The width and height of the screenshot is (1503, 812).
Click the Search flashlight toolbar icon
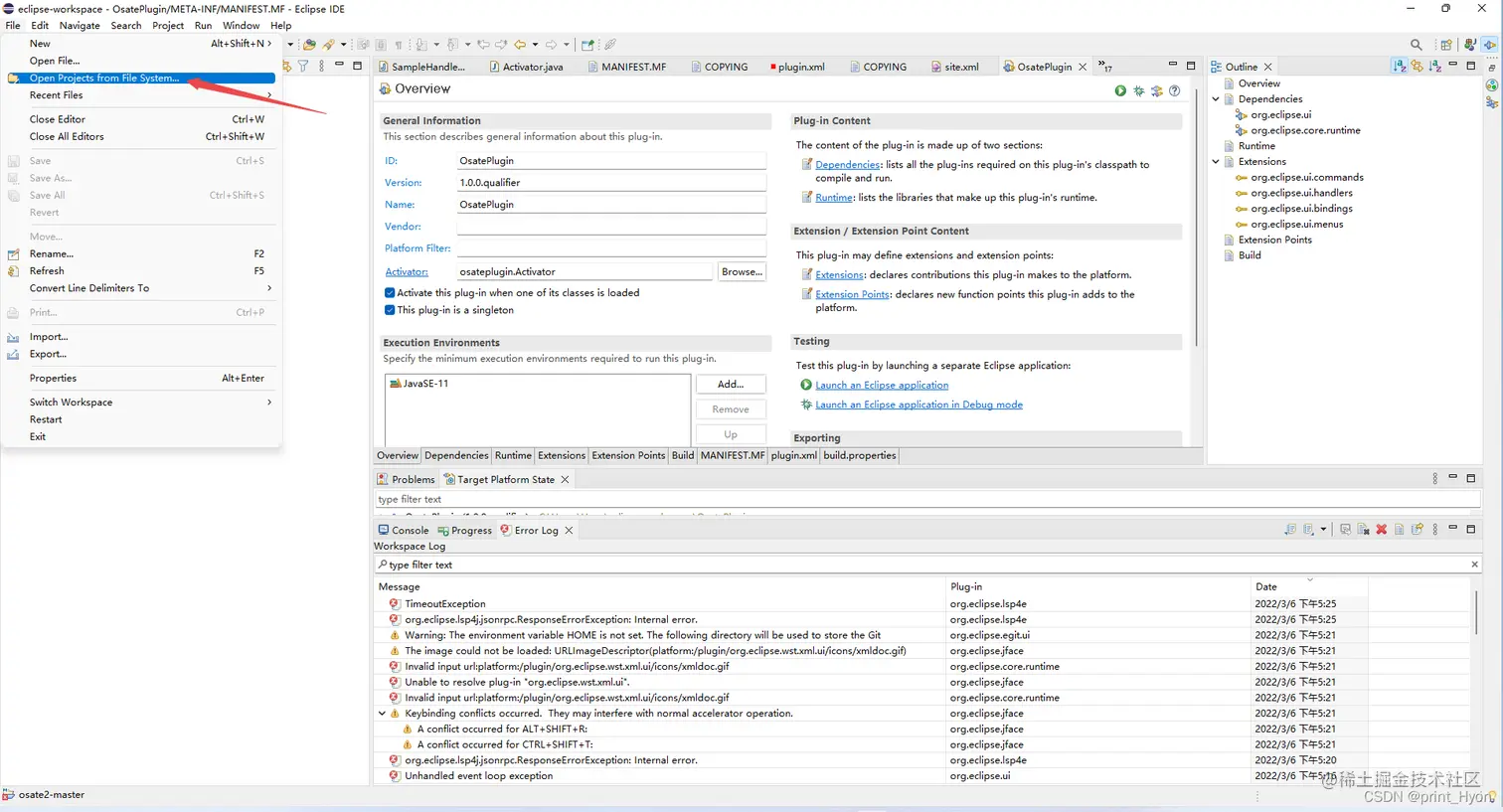pos(328,45)
